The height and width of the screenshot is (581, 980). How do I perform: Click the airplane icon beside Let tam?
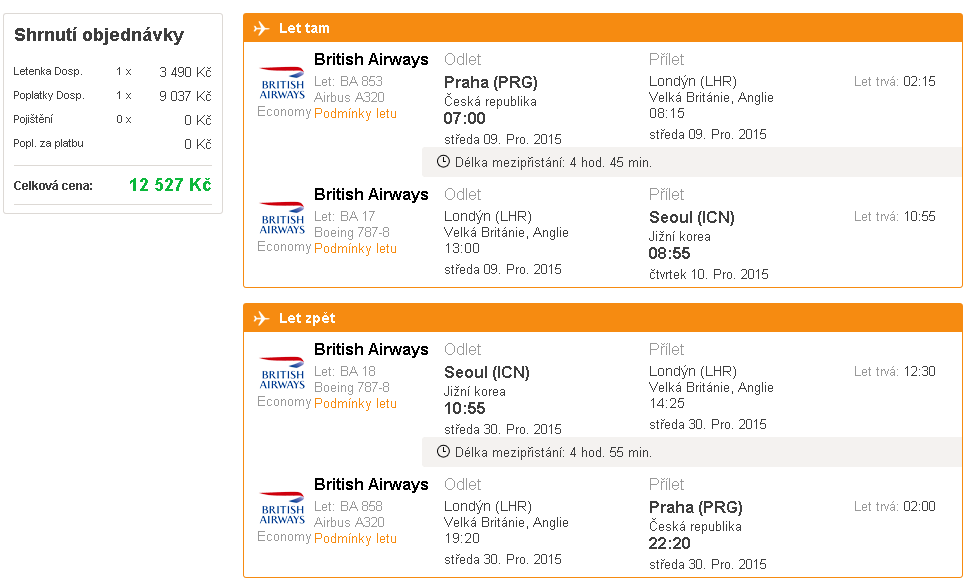pyautogui.click(x=261, y=28)
